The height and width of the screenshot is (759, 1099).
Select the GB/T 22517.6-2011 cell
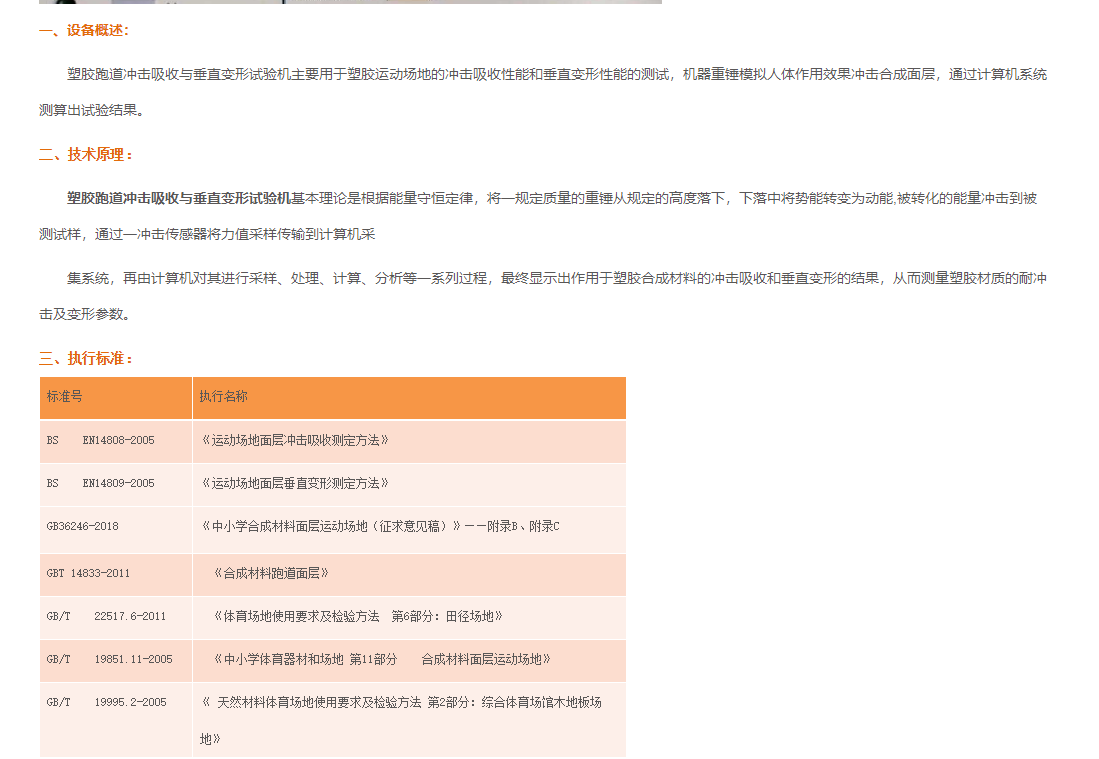pos(106,617)
